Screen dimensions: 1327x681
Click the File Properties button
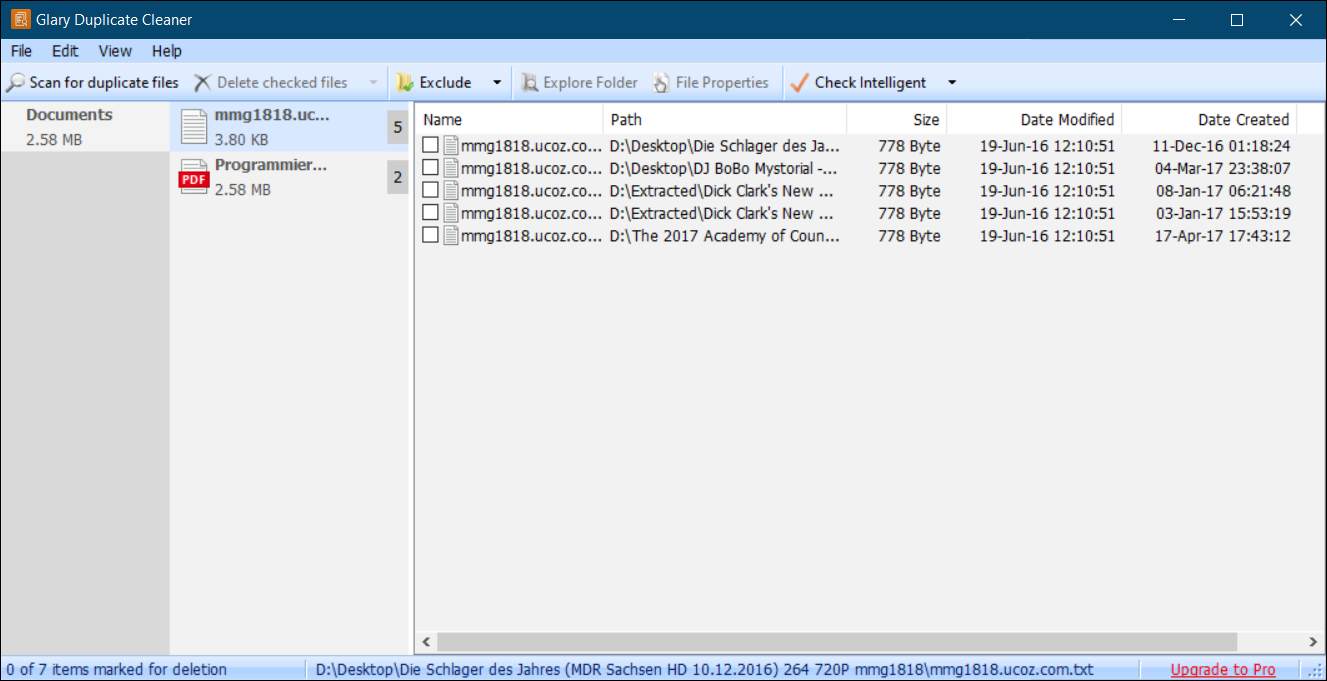click(x=711, y=83)
